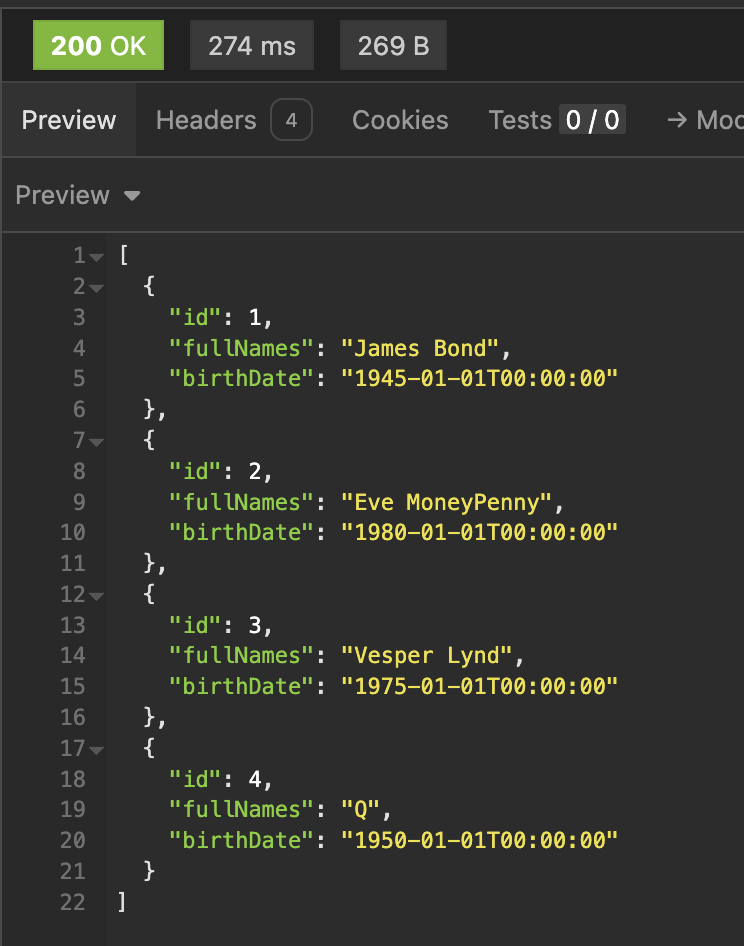This screenshot has width=744, height=946.
Task: Collapse the Q object fold arrow on line 17
Action: (96, 749)
